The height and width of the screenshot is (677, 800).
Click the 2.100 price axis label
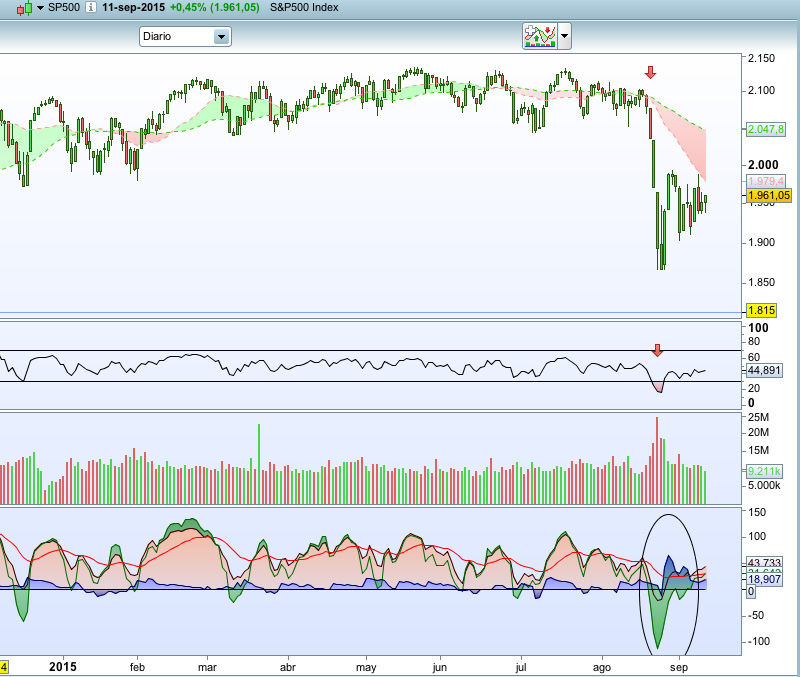pos(761,90)
